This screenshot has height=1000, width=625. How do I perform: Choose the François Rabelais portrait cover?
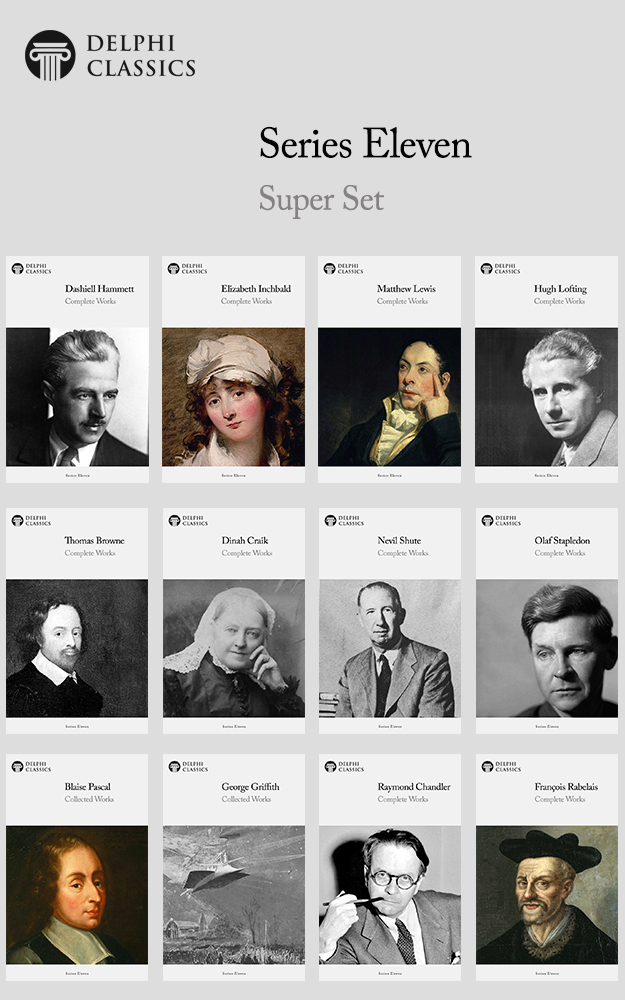coord(547,867)
